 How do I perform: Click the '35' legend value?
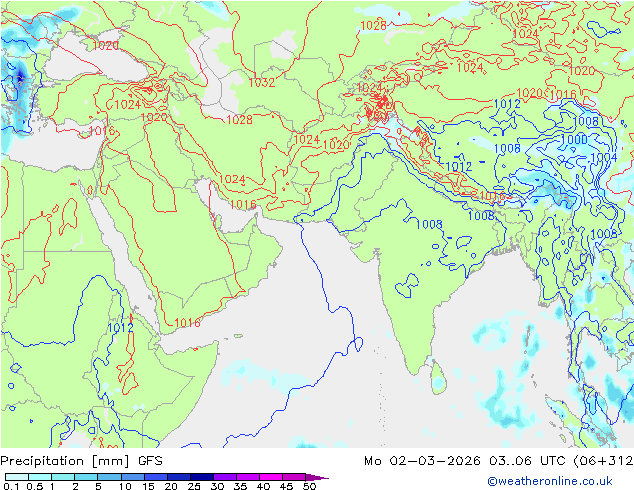click(x=240, y=486)
